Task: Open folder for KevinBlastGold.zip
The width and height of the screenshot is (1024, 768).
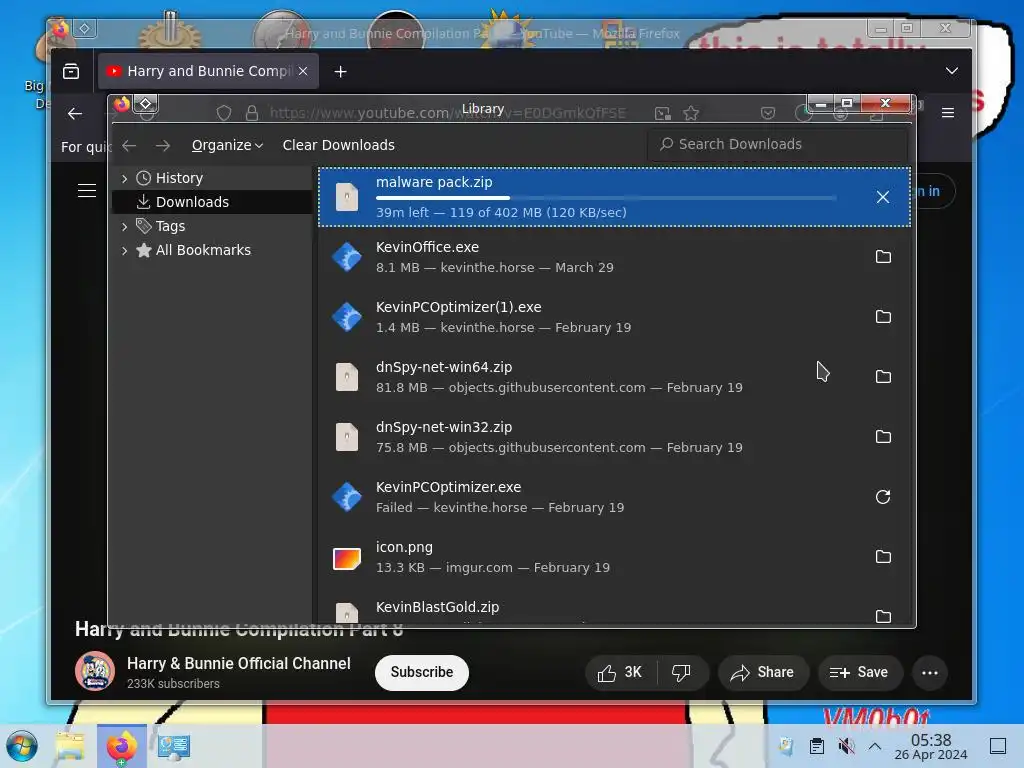Action: tap(883, 616)
